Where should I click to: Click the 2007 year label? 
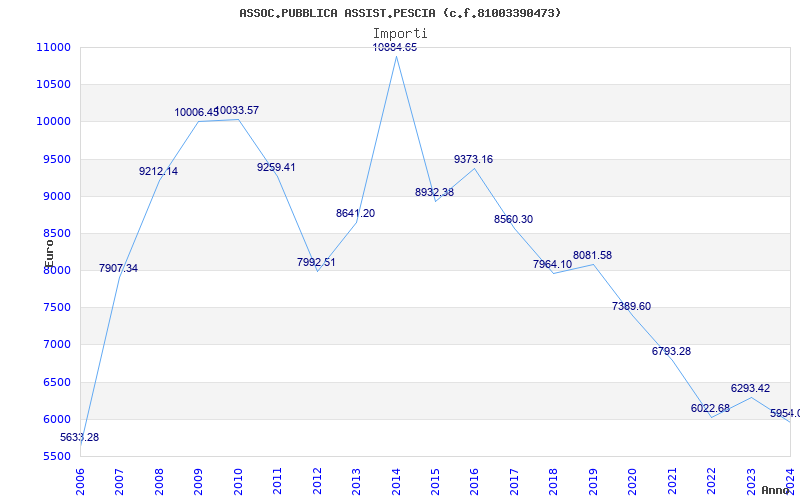pyautogui.click(x=119, y=482)
